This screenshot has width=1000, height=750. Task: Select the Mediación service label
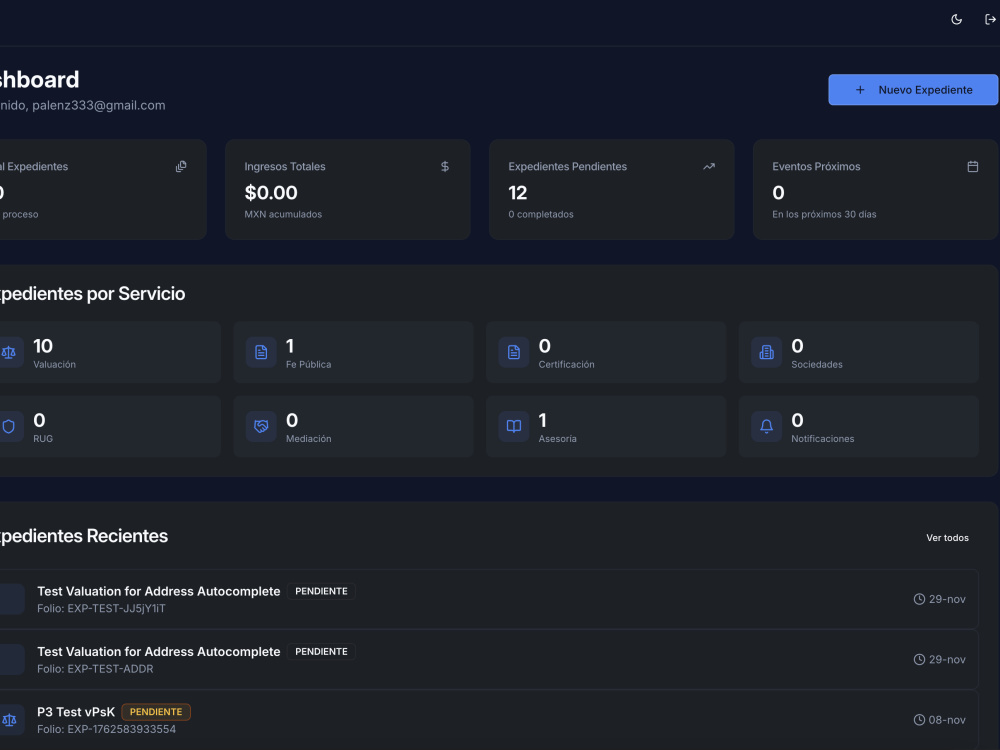(x=309, y=439)
